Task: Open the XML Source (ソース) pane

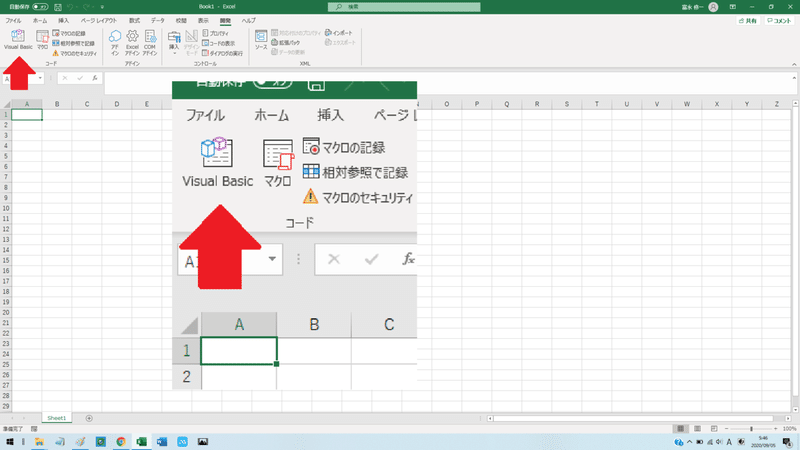Action: [x=261, y=40]
